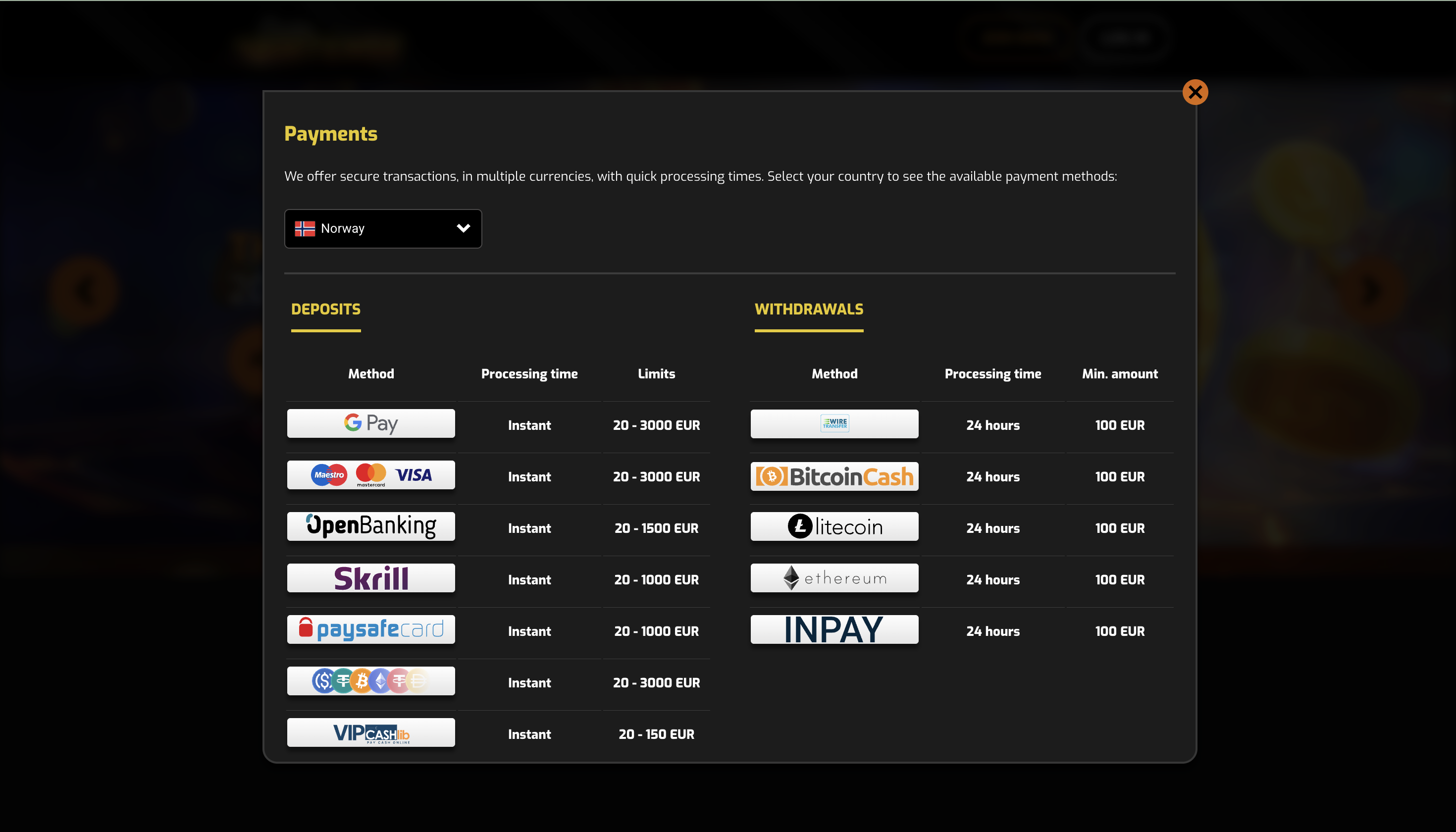
Task: Click 24 hours in the litecoin row
Action: tap(992, 528)
